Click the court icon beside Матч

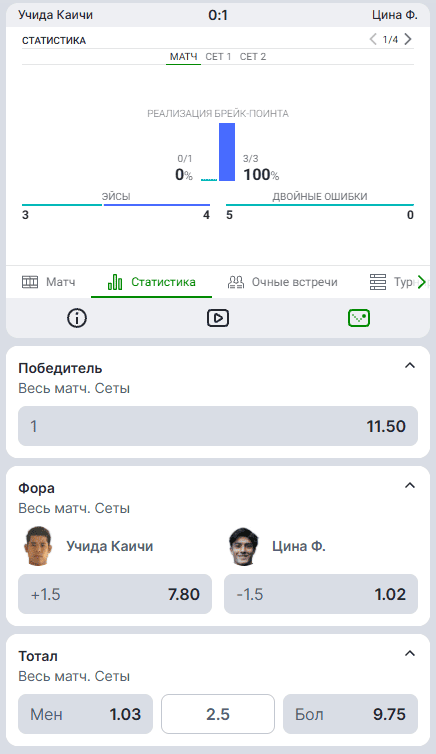pos(30,282)
